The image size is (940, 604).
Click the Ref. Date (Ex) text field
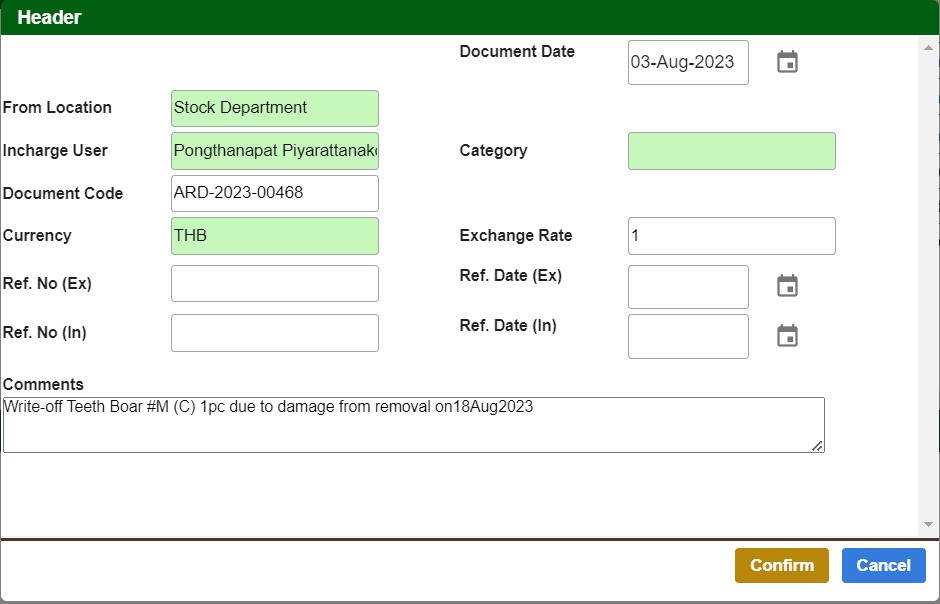[x=687, y=287]
